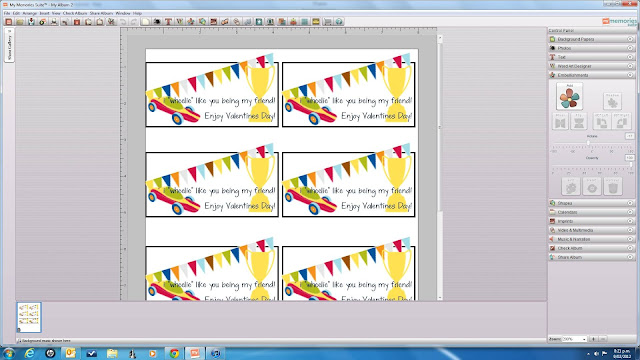Click the Word Art W icon in toolbar

point(180,22)
